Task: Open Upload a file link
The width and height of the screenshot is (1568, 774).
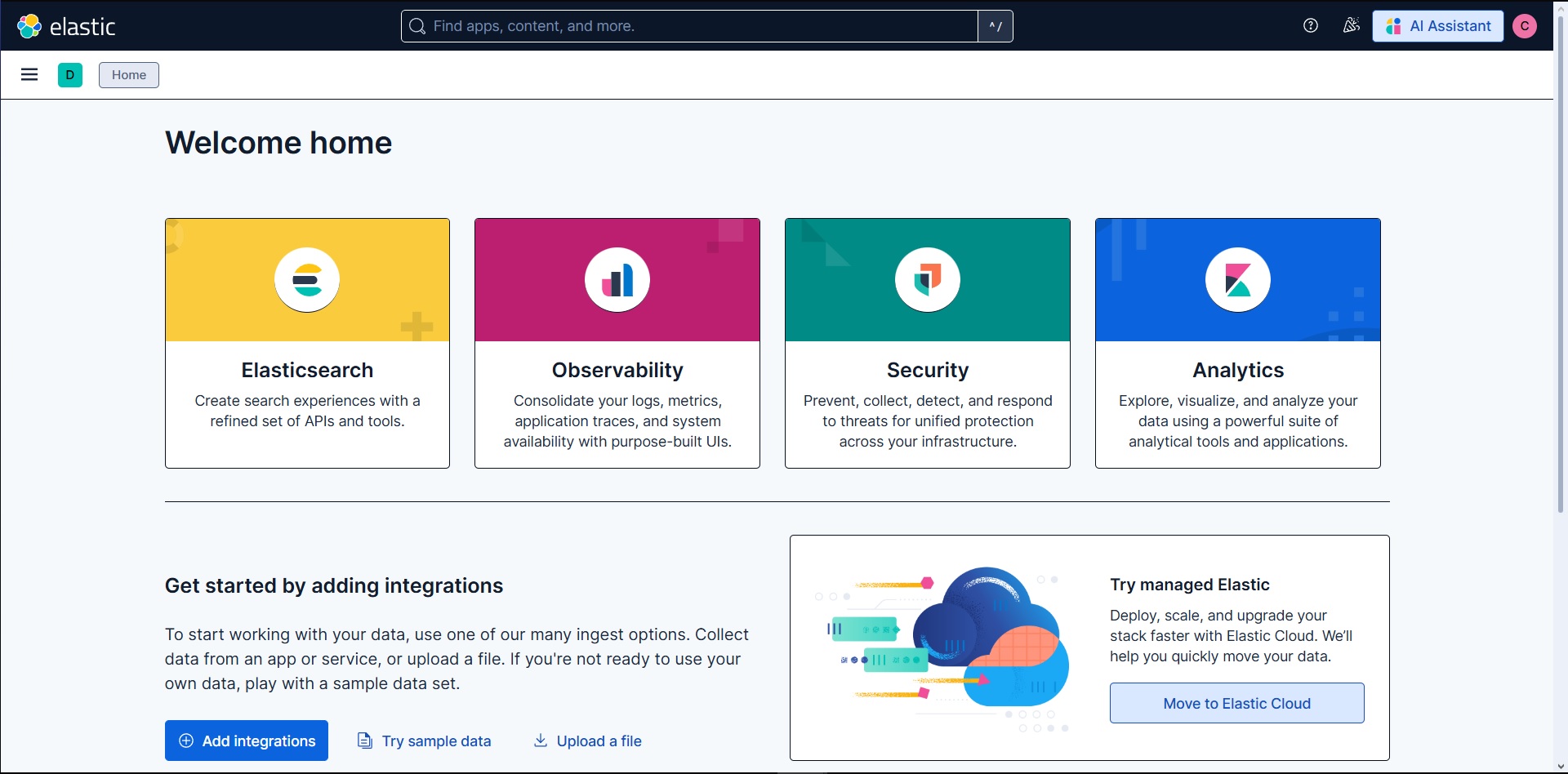Action: tap(587, 741)
